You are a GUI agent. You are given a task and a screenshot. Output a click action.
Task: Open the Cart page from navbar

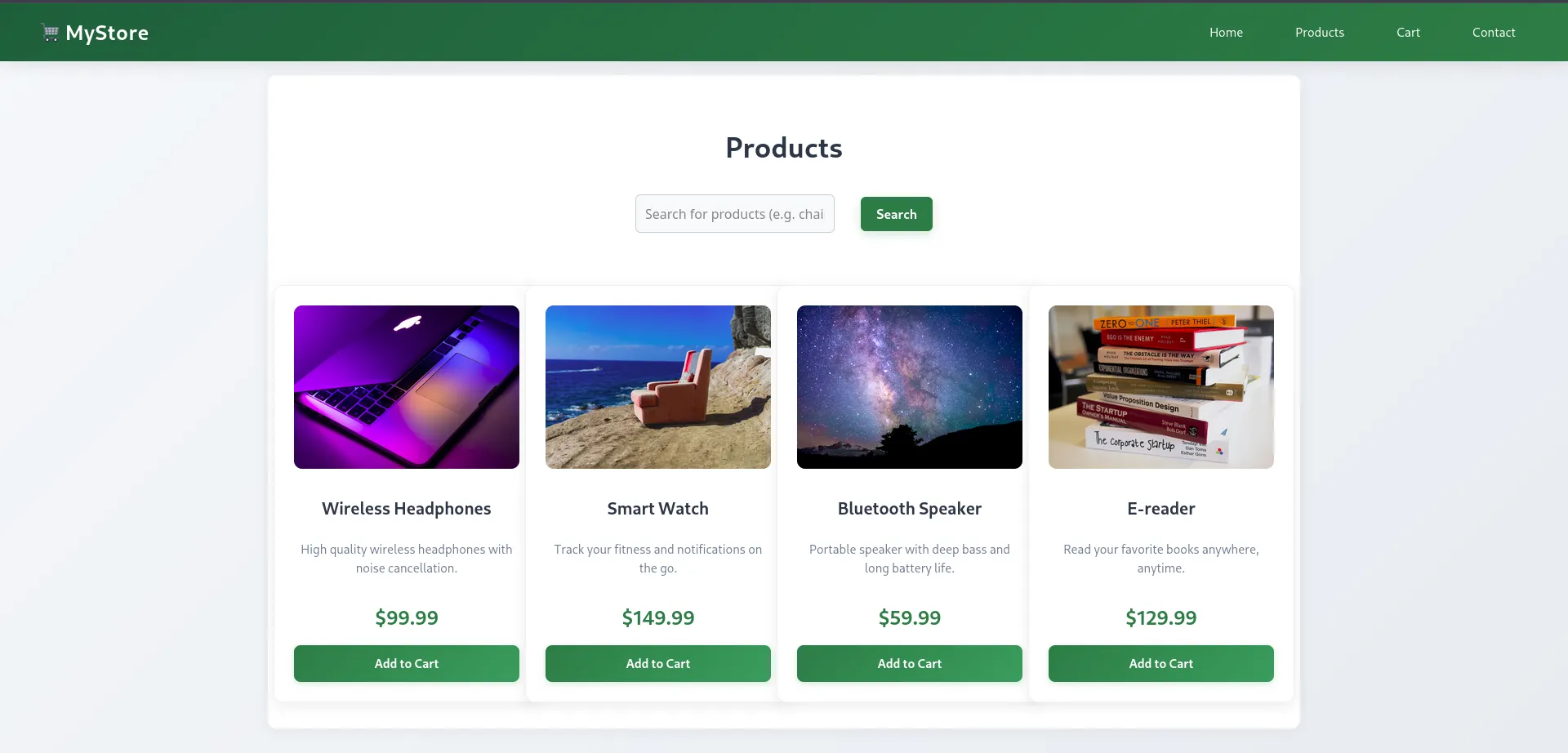tap(1408, 33)
